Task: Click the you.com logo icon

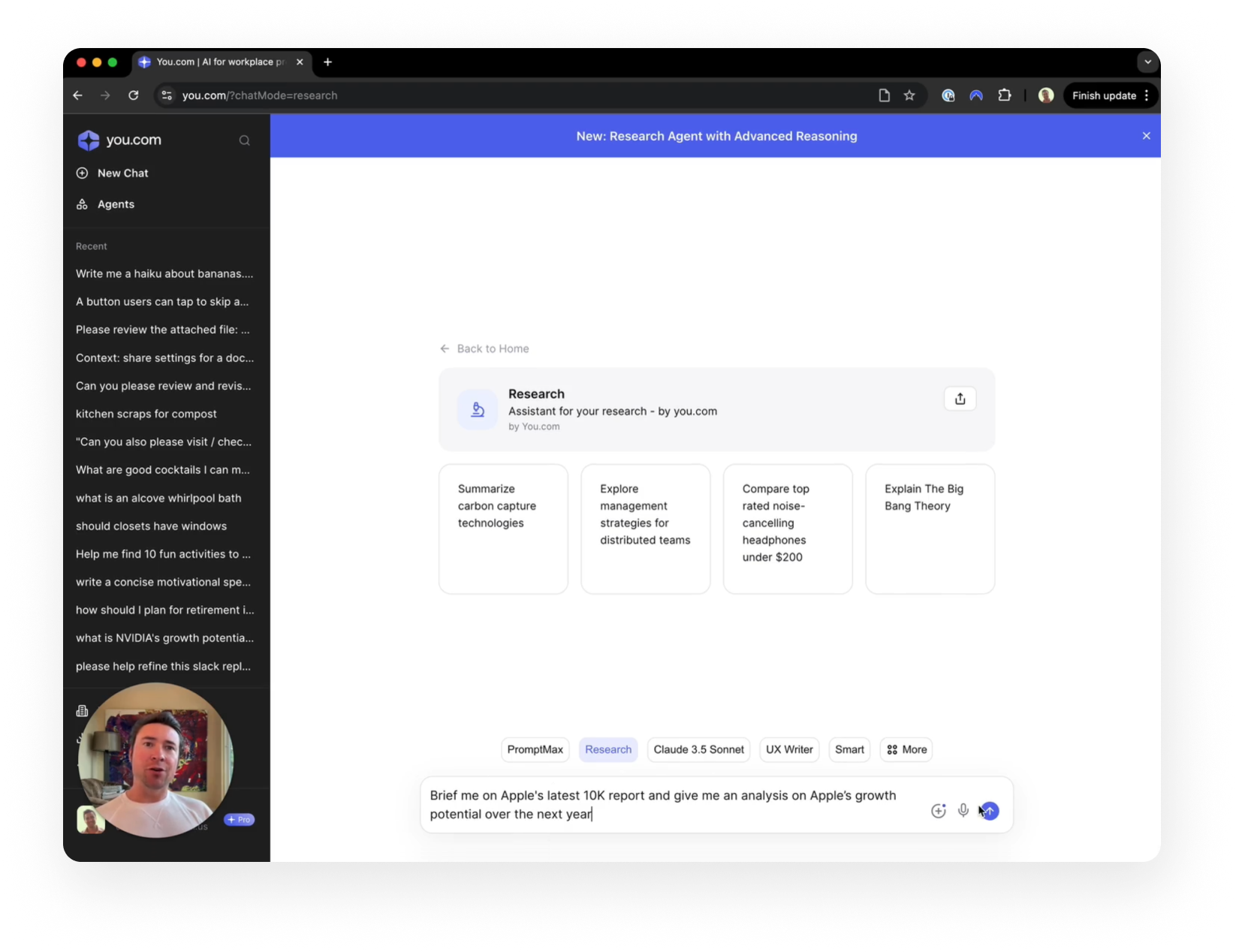Action: point(89,140)
